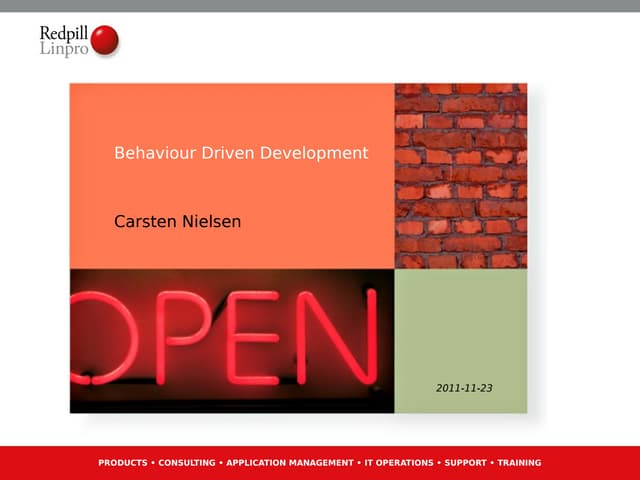Click the green panel above the date

[460, 320]
